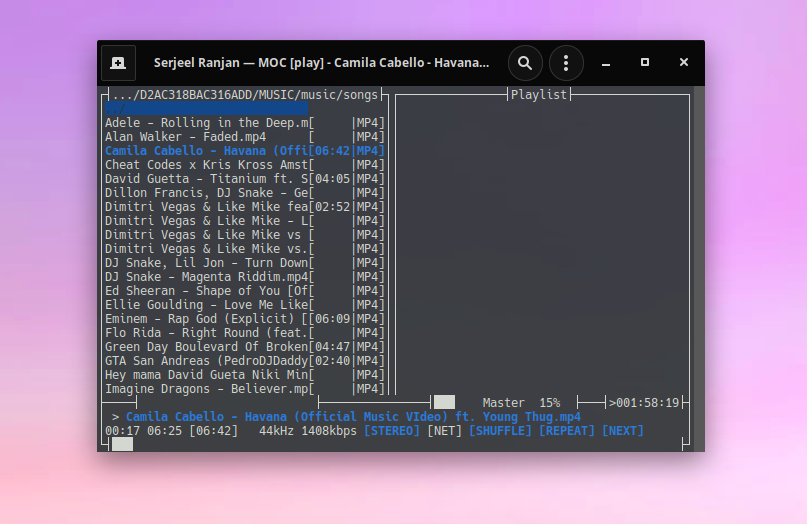Toggle the [NET] indicator
The width and height of the screenshot is (807, 524).
[x=444, y=431]
